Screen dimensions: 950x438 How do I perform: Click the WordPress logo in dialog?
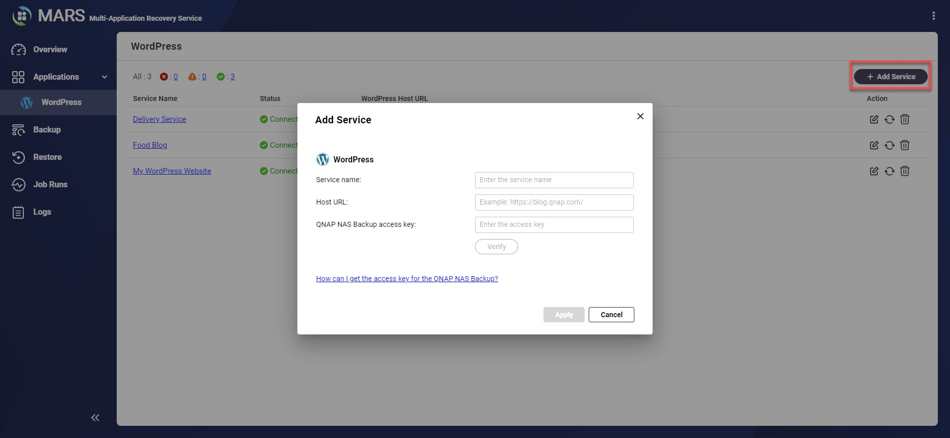point(322,159)
